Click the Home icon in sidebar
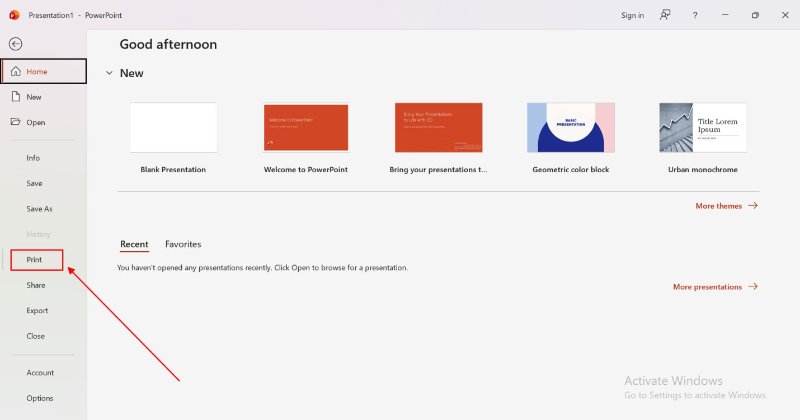This screenshot has height=420, width=800. pyautogui.click(x=15, y=72)
